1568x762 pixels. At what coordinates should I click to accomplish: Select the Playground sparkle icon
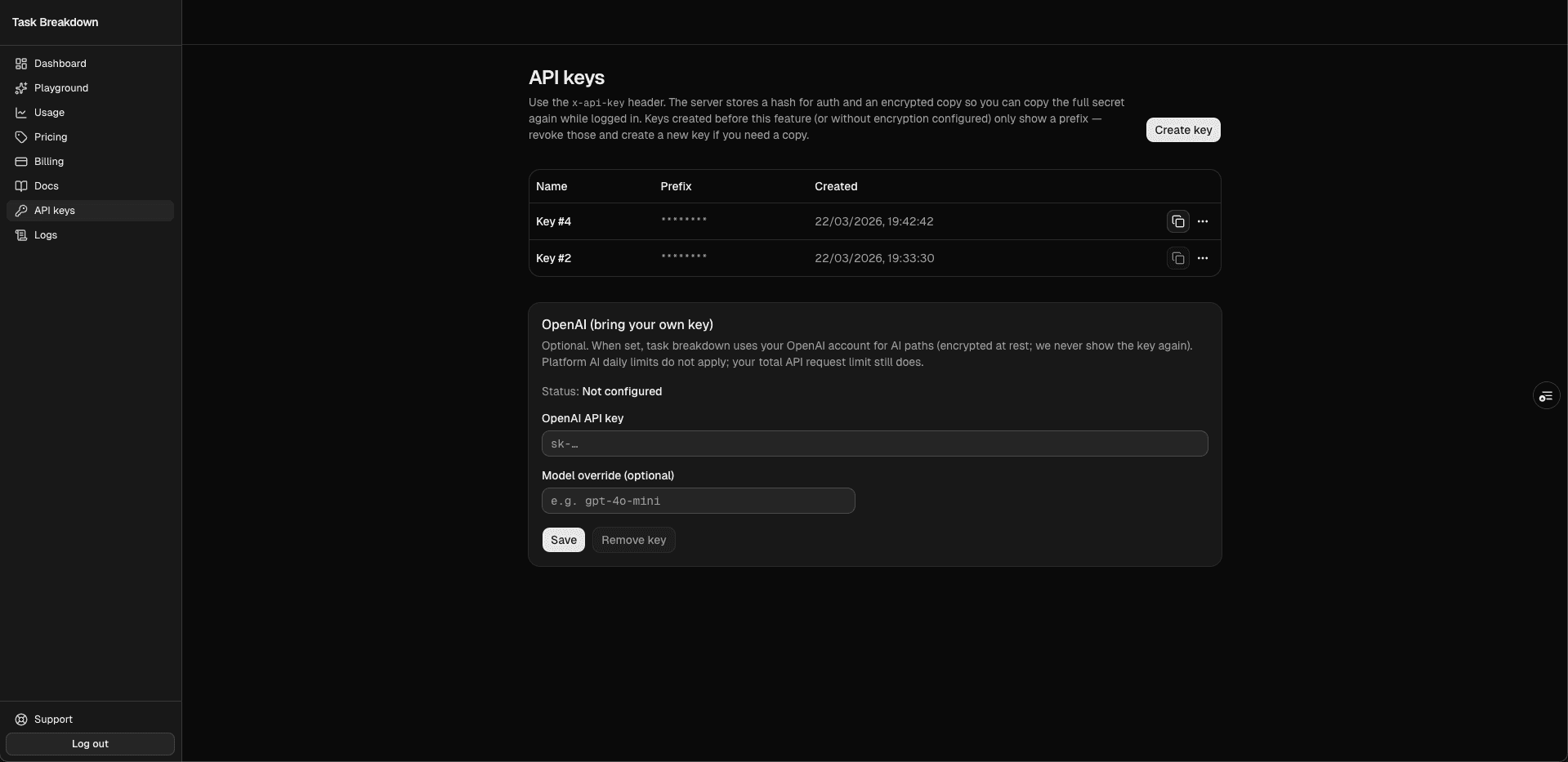click(x=20, y=87)
